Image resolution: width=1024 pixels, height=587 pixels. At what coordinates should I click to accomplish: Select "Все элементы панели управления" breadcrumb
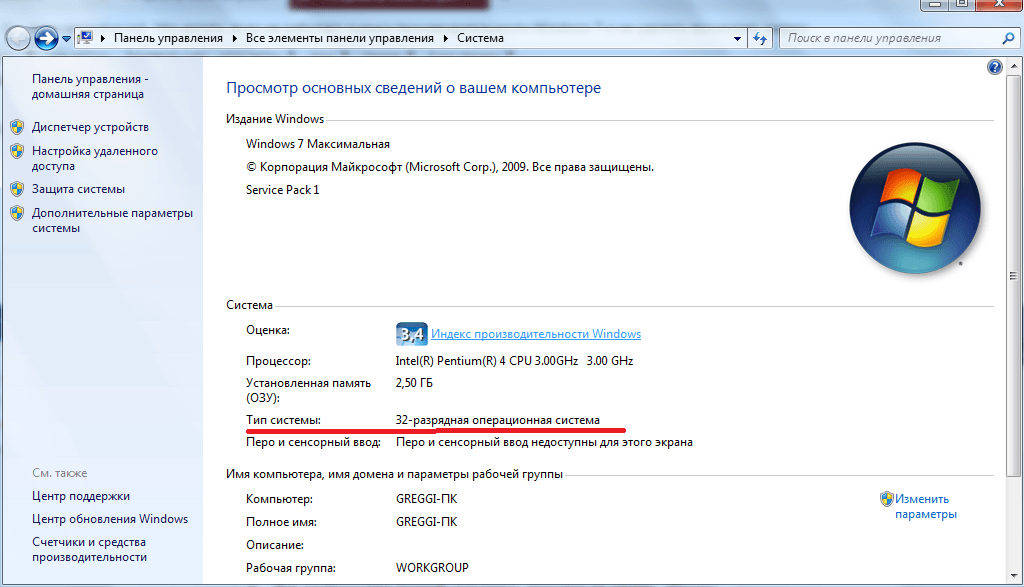pyautogui.click(x=340, y=39)
